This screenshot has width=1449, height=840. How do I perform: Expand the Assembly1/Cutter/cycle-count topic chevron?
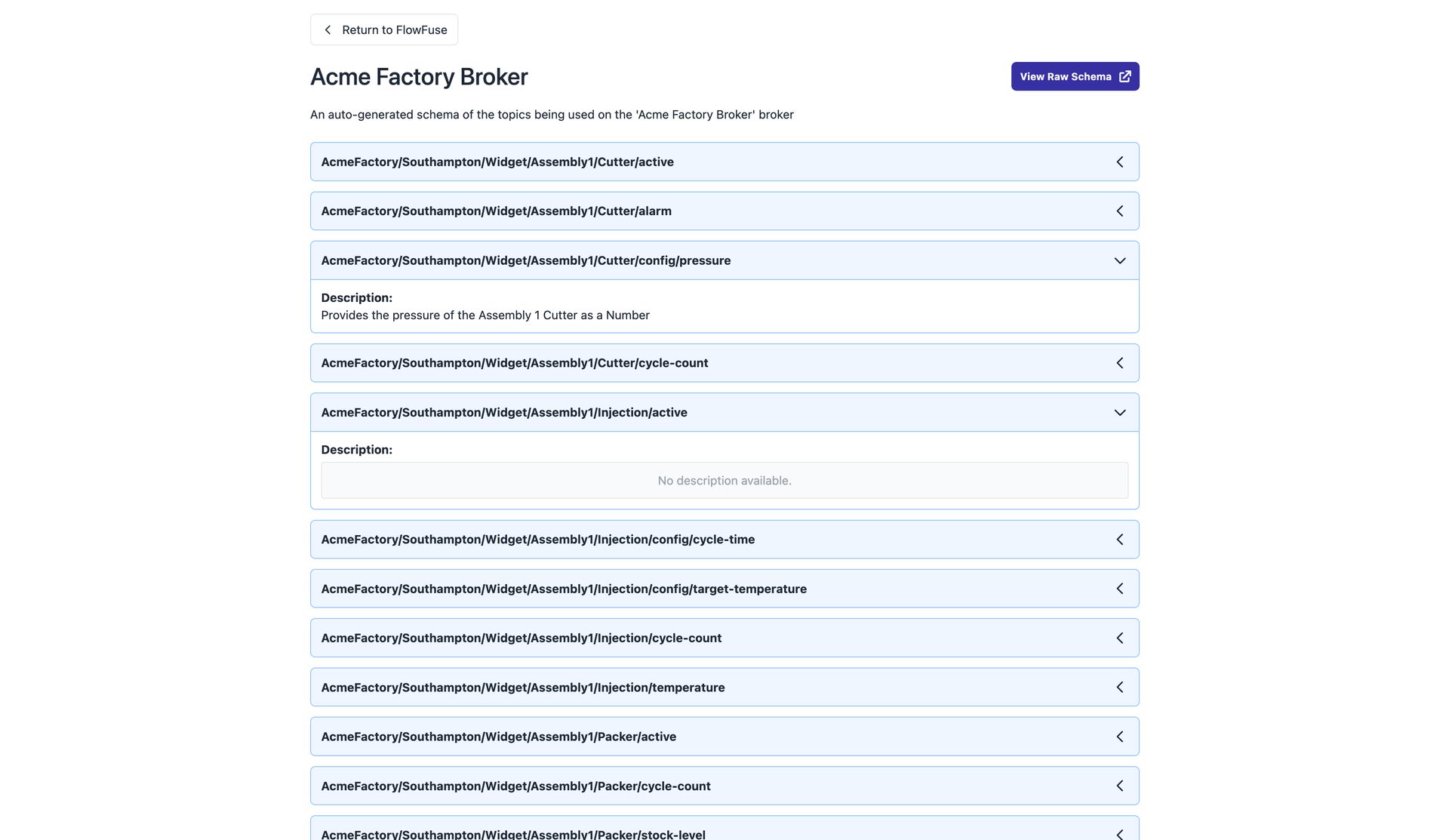1119,362
